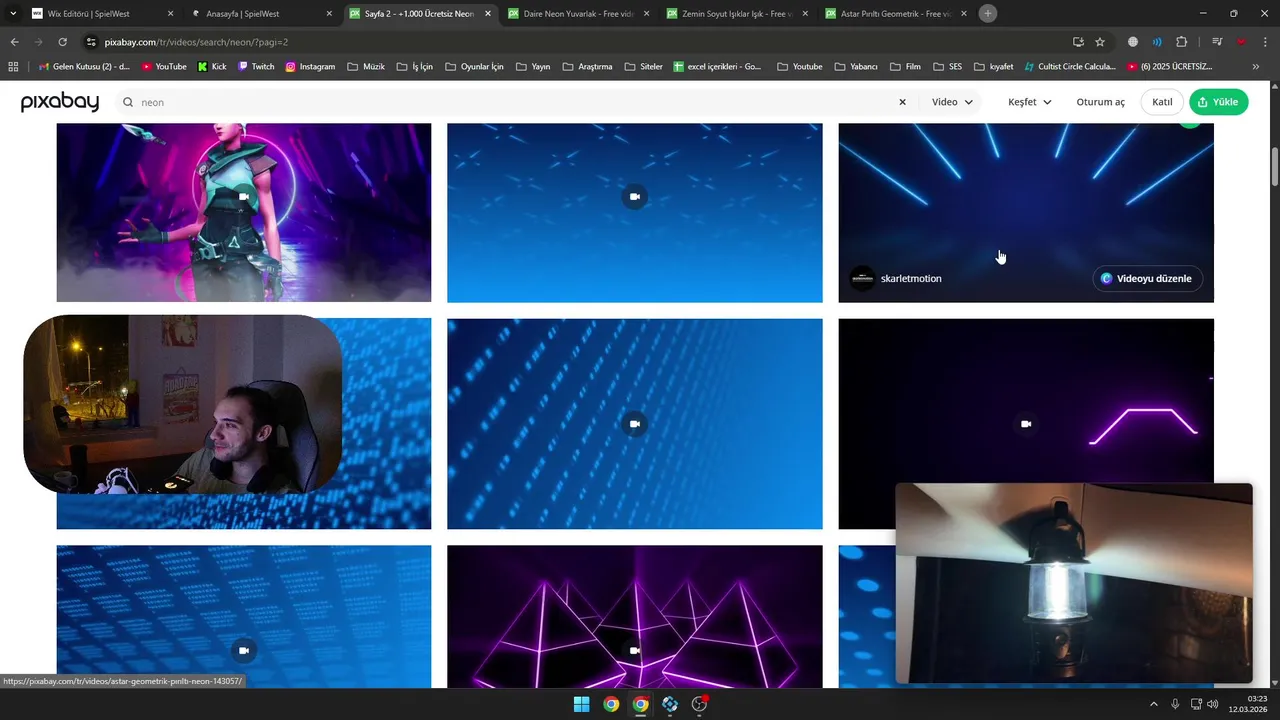
Task: Open the Kick bookmark
Action: 212,66
